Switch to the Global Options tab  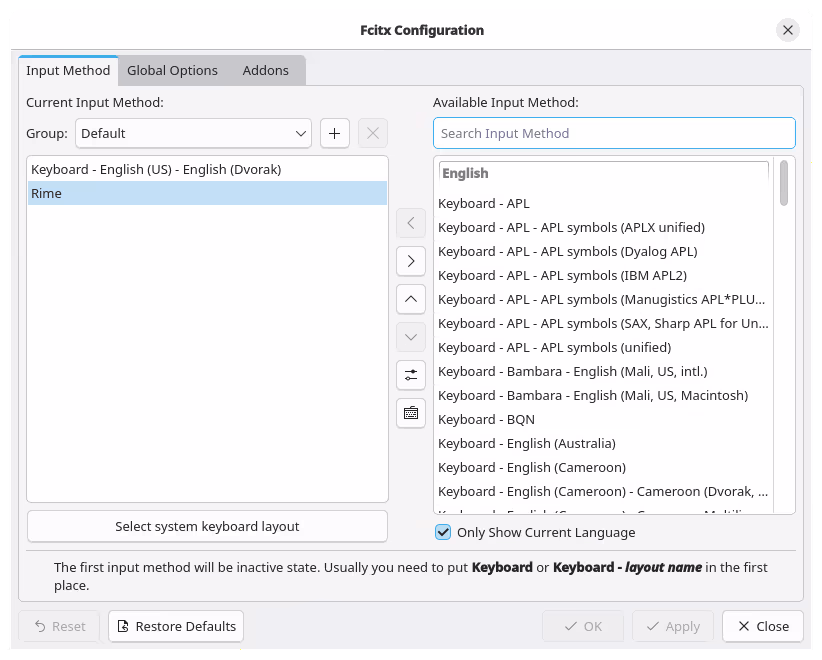(172, 70)
